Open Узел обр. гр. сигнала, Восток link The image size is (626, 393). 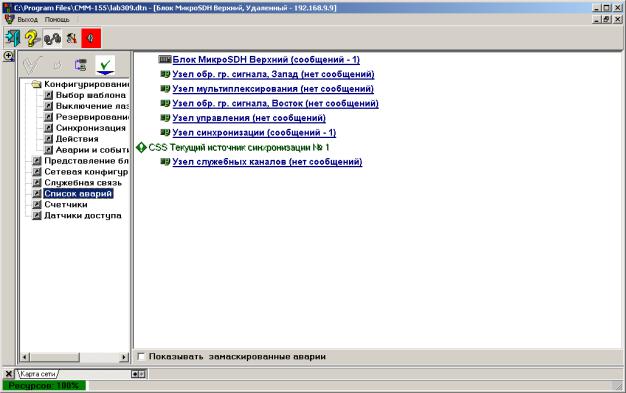coord(275,103)
